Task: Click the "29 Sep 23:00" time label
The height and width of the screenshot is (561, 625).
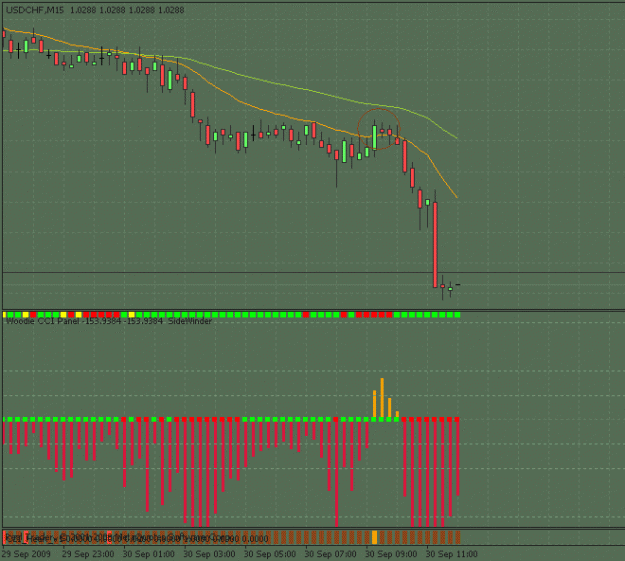Action: 88,554
